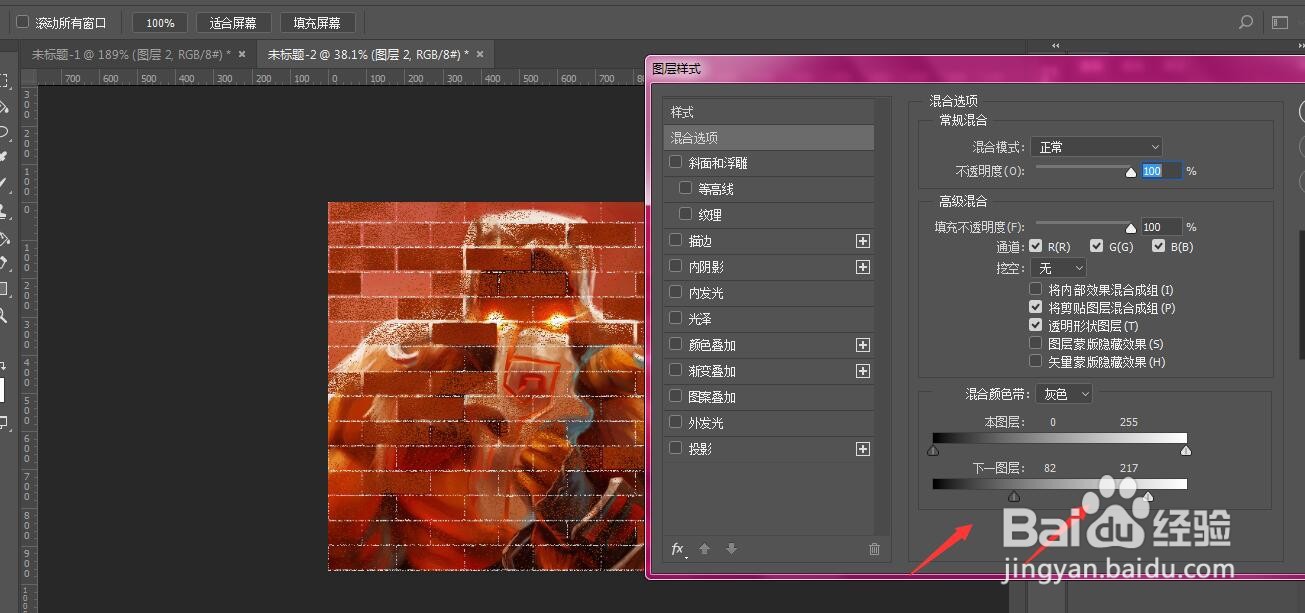Toggle the R(R) channel checkbox
1305x613 pixels.
(x=1036, y=246)
